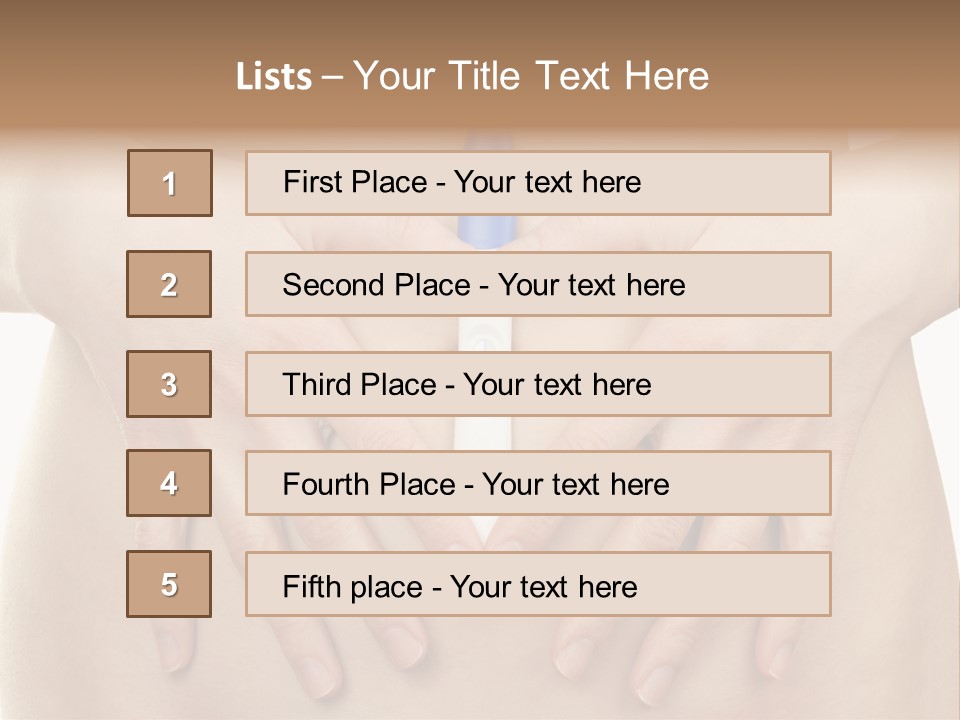Click the number 3 box

[x=169, y=384]
